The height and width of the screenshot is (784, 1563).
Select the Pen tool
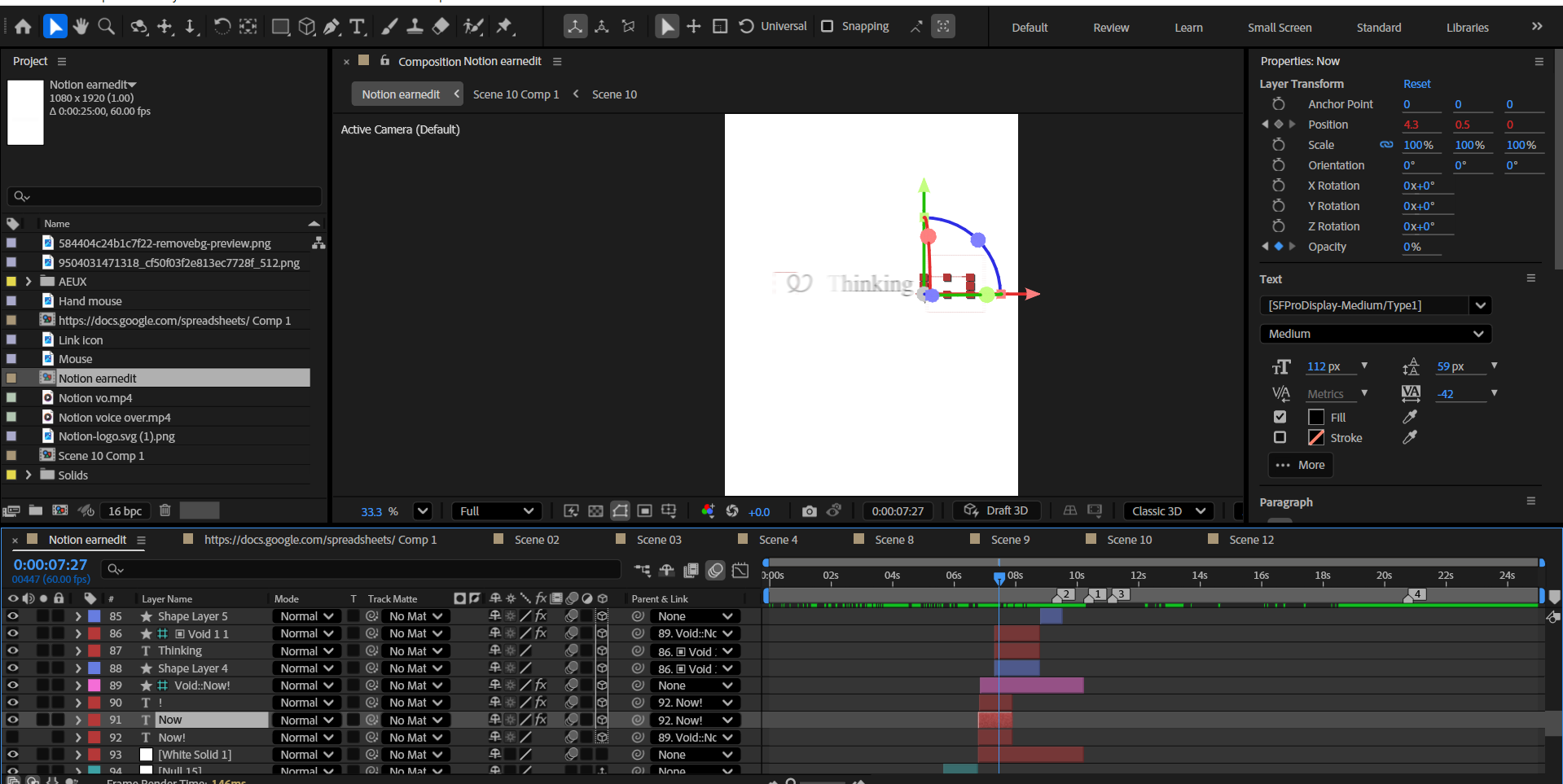tap(331, 27)
